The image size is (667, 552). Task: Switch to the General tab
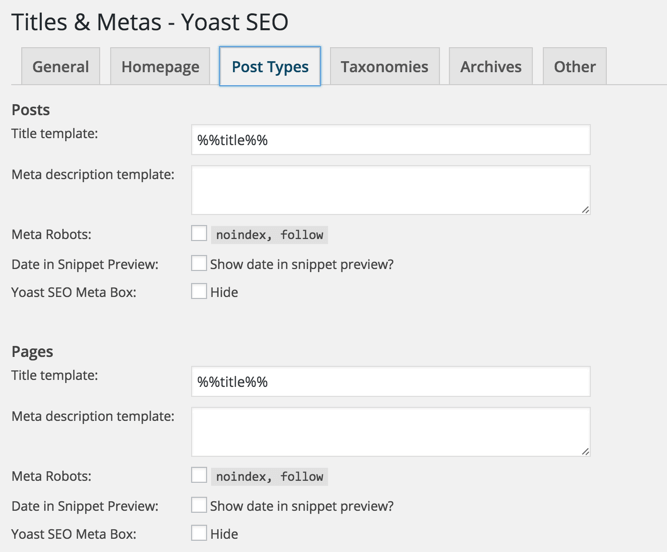(x=61, y=67)
